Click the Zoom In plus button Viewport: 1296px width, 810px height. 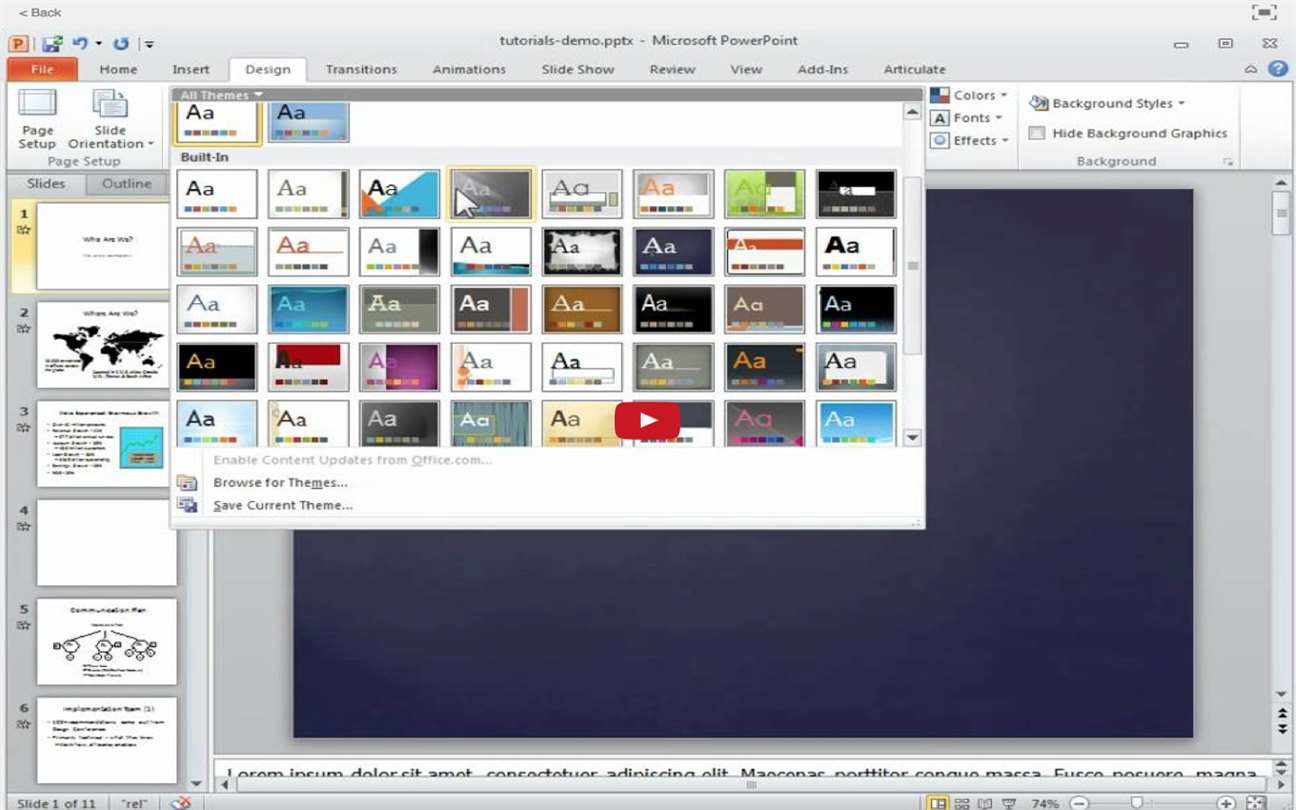tap(1227, 803)
